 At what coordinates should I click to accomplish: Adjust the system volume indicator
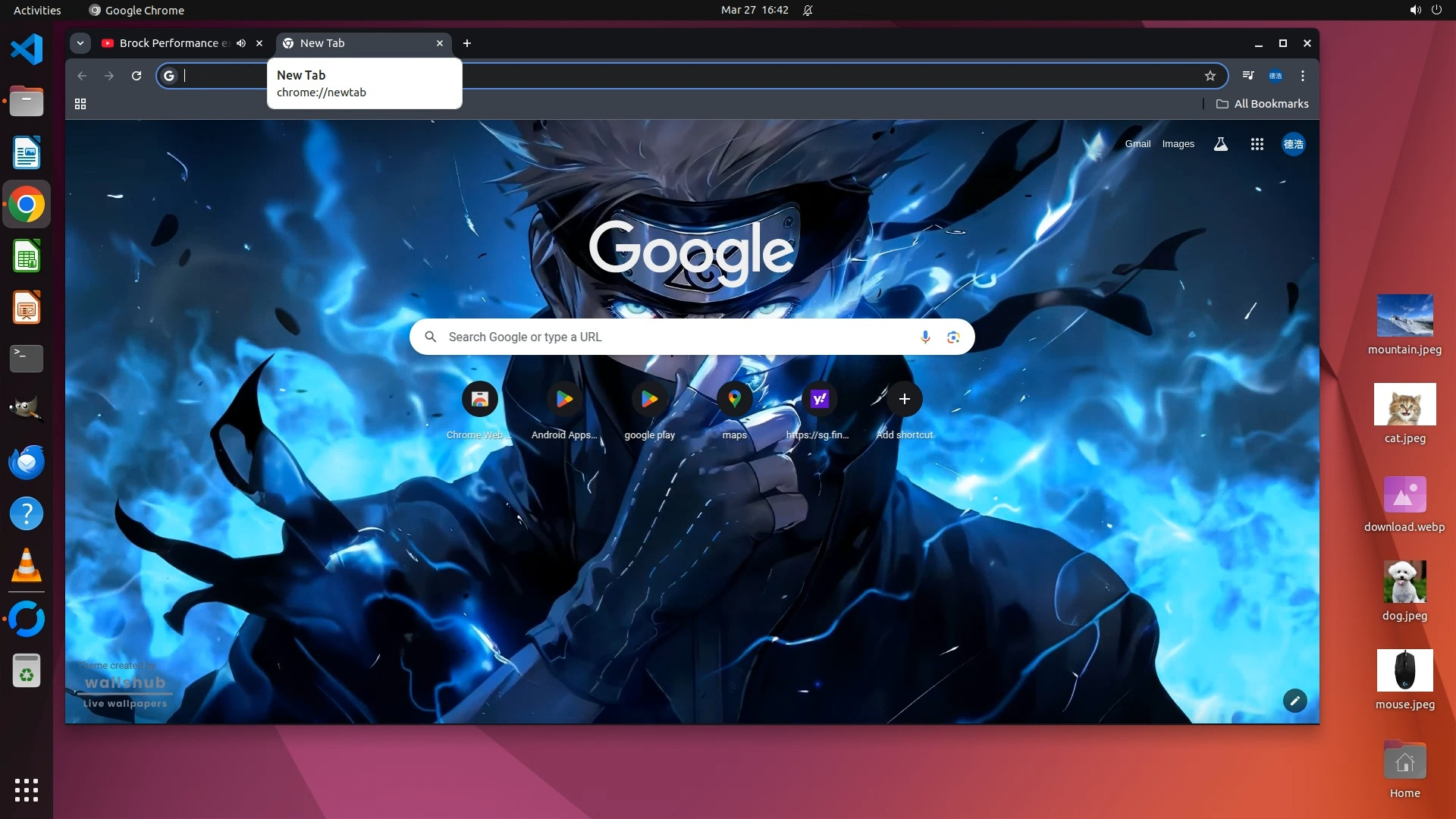click(1415, 11)
